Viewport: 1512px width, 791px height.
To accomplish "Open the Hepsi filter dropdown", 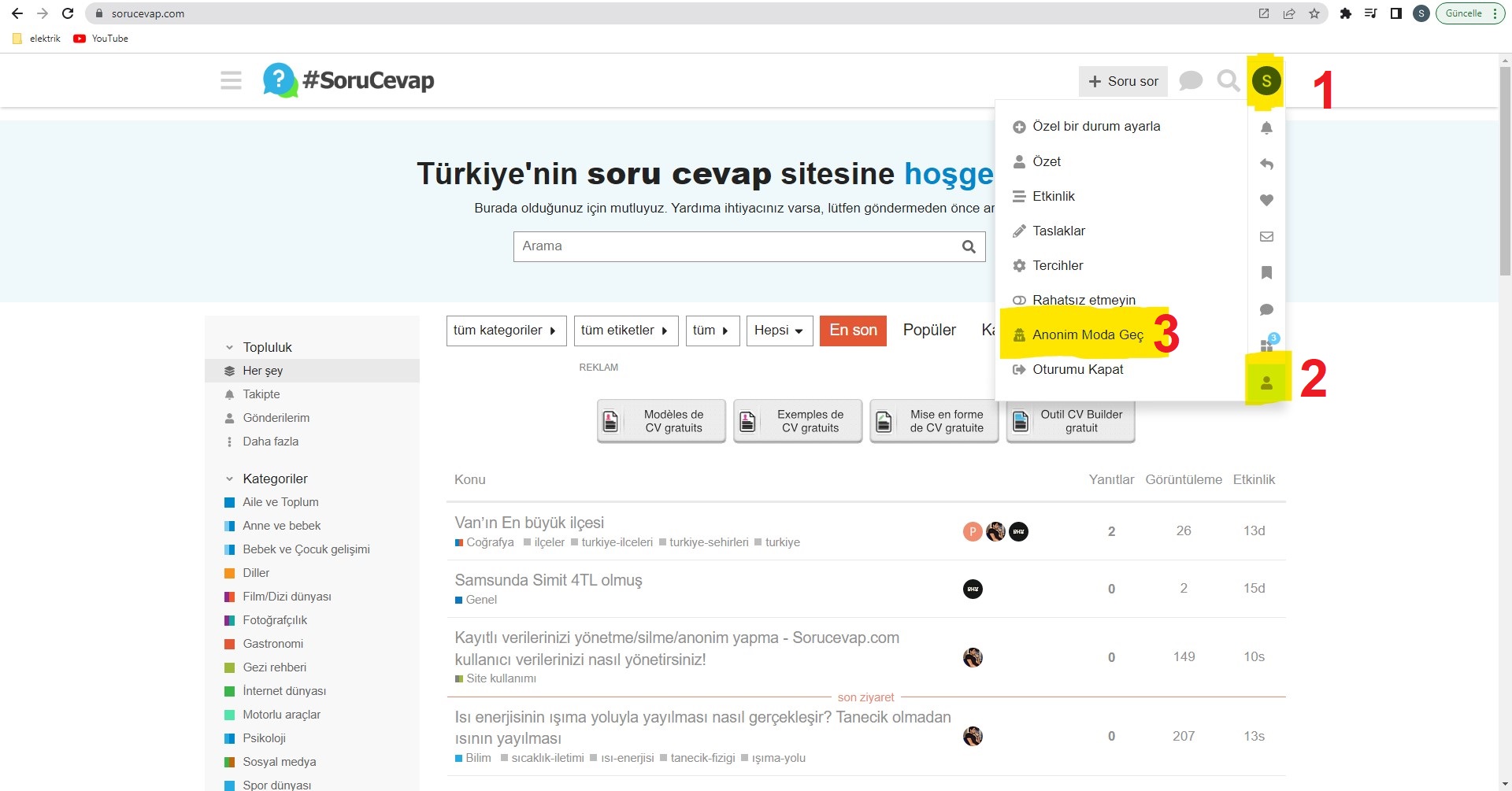I will (778, 331).
